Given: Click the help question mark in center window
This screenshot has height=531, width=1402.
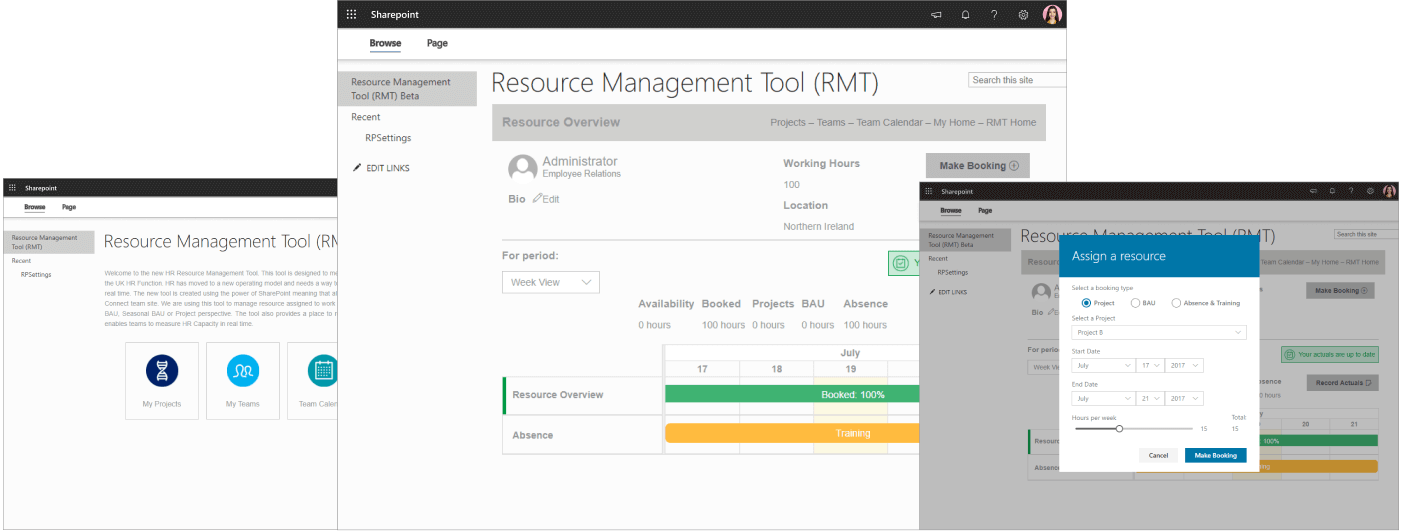Looking at the screenshot, I should [994, 15].
